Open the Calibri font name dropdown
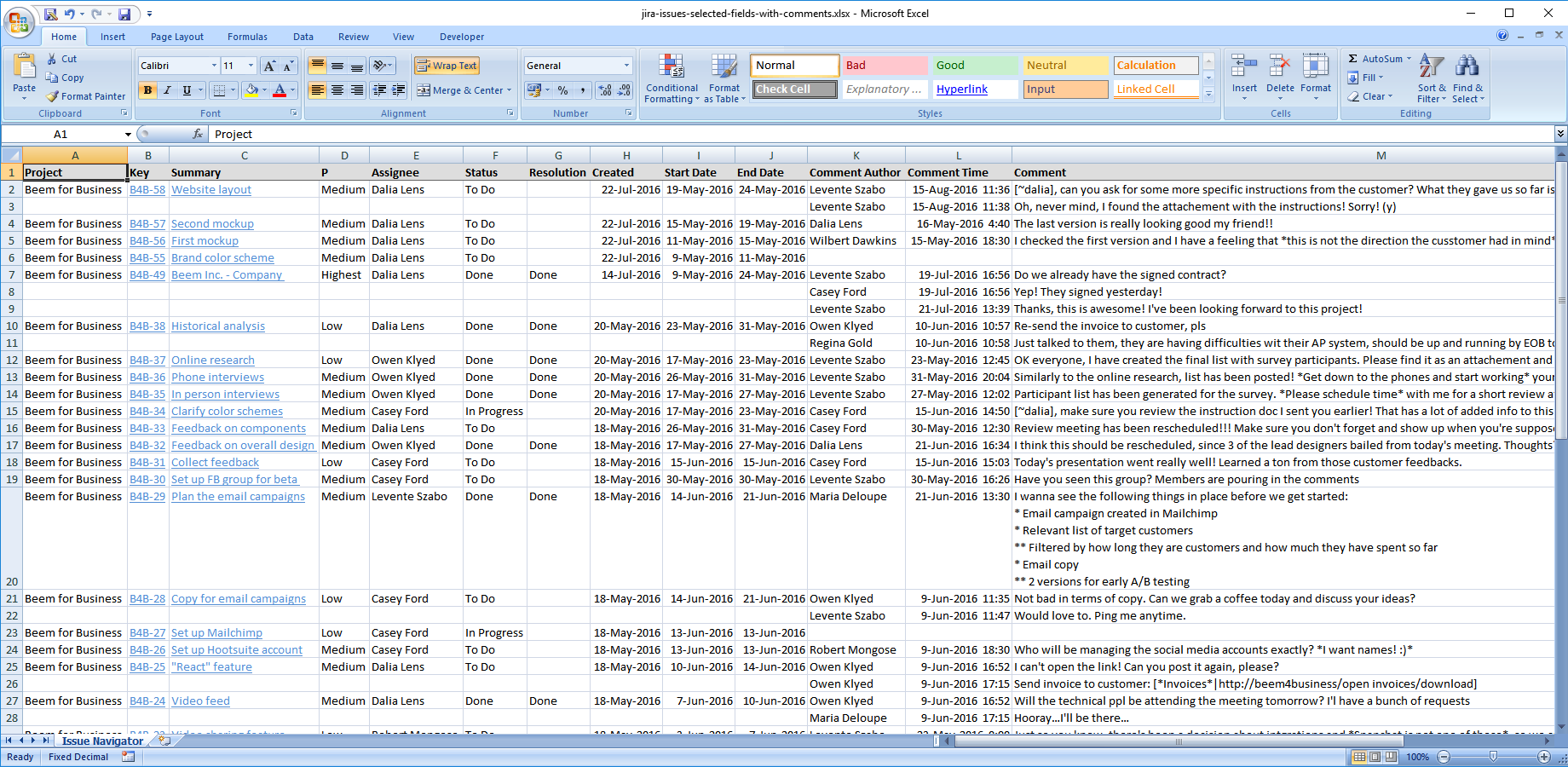Viewport: 1568px width, 767px height. tap(214, 66)
